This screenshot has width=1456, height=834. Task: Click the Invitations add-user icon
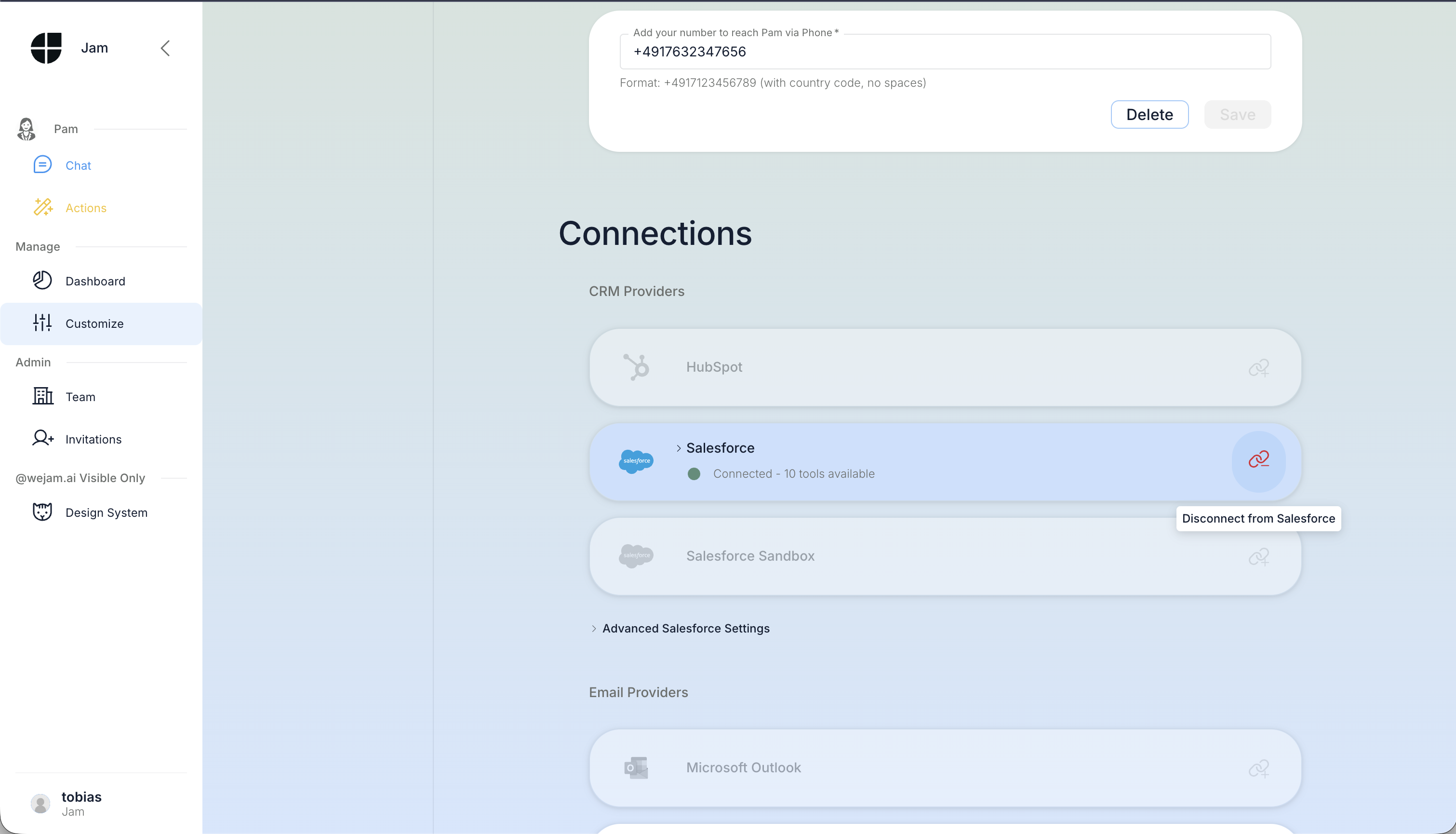(x=43, y=439)
